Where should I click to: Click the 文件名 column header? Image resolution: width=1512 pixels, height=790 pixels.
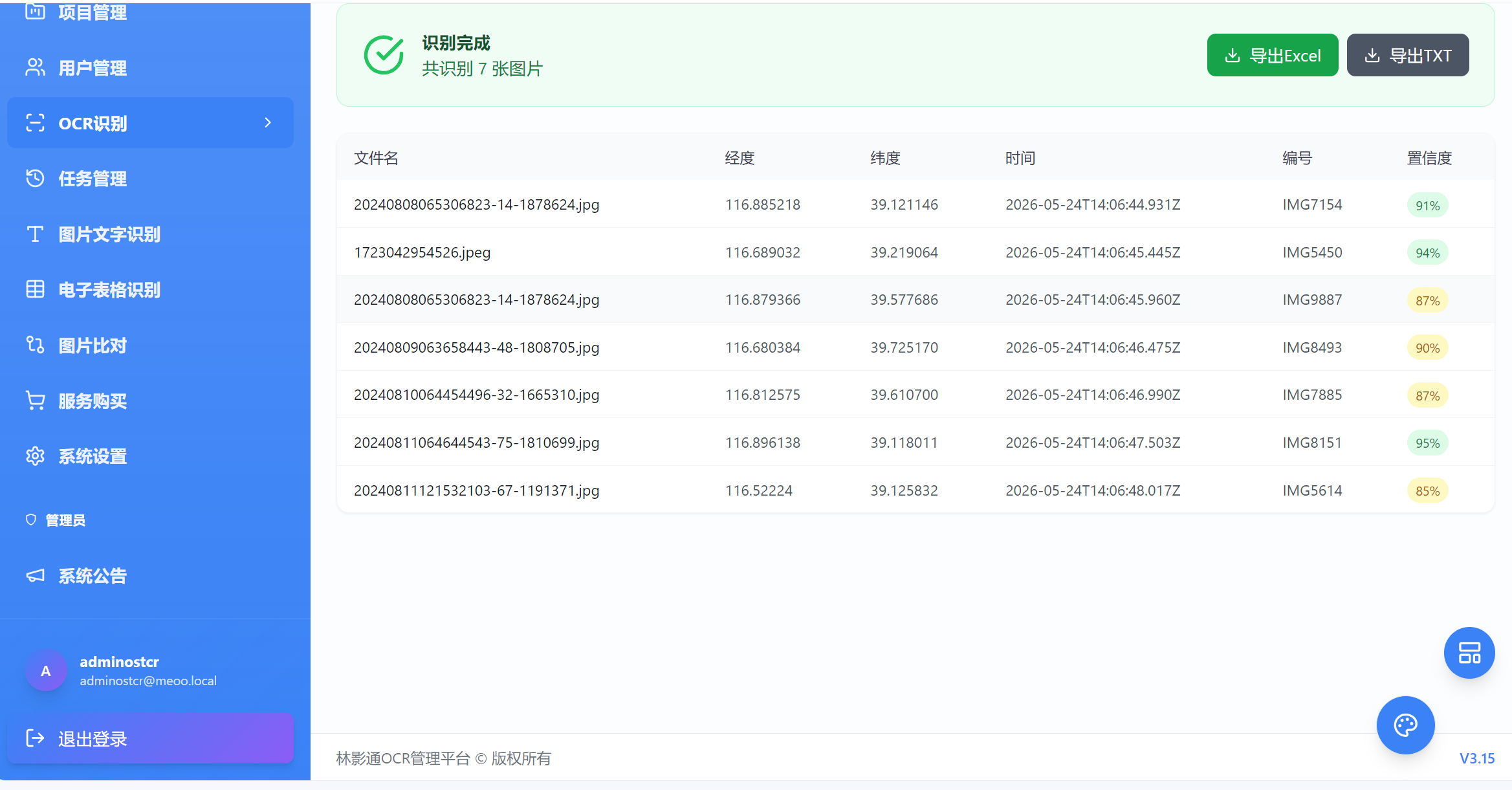click(x=376, y=158)
